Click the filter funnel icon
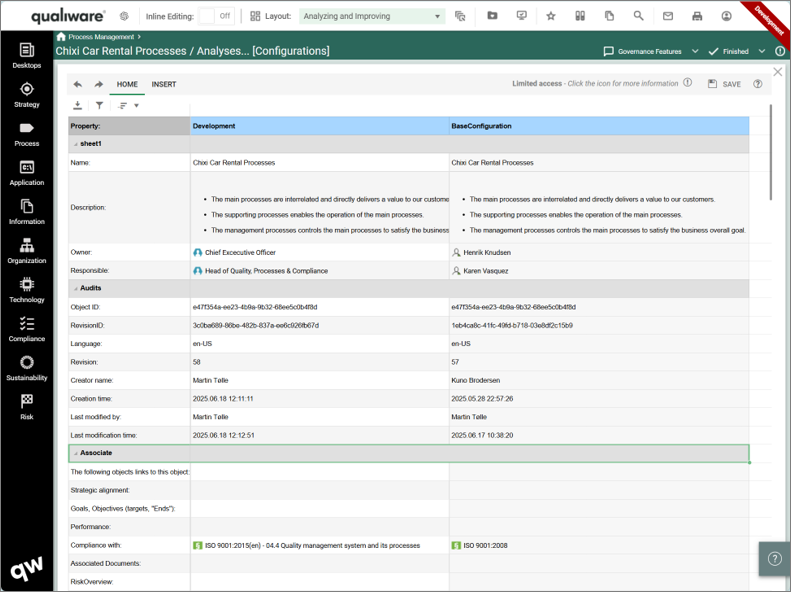Screen dimensions: 791x592 coord(99,105)
